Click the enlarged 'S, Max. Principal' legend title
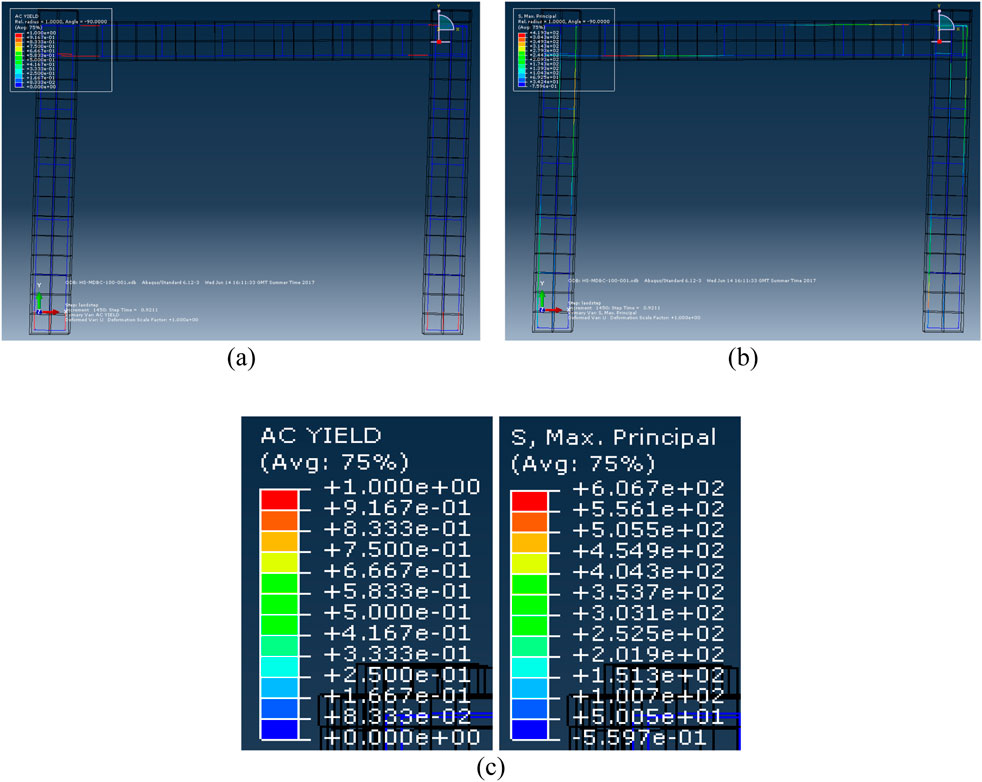Viewport: 982px width, 782px height. click(x=613, y=437)
